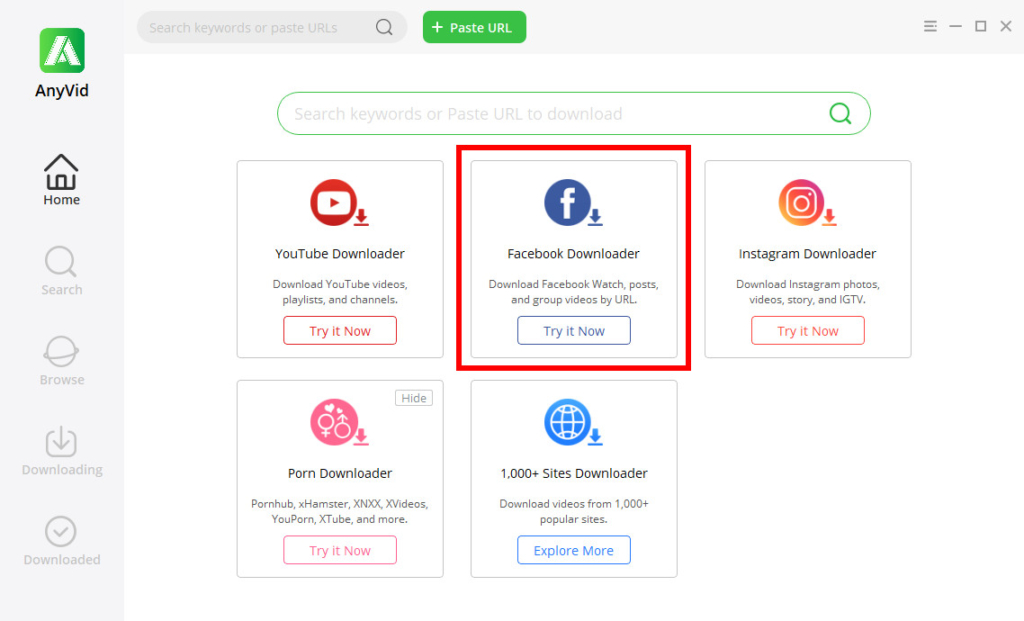Click the Porn Downloader icon
The height and width of the screenshot is (621, 1024).
(339, 422)
